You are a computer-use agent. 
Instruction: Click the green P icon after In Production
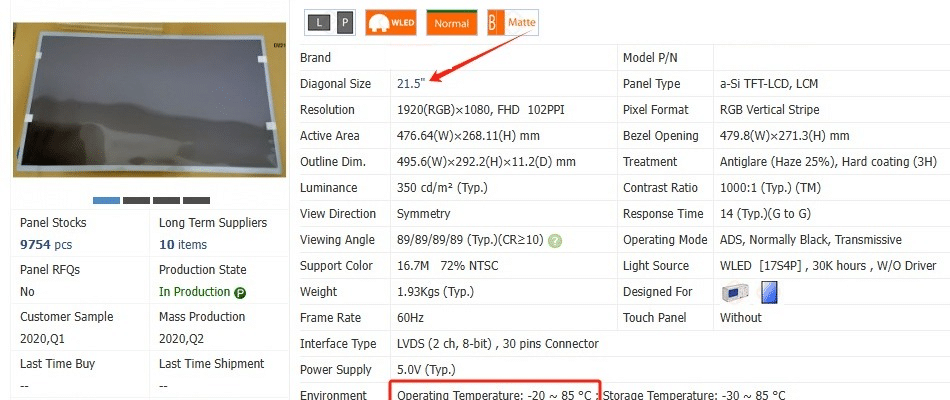click(240, 293)
